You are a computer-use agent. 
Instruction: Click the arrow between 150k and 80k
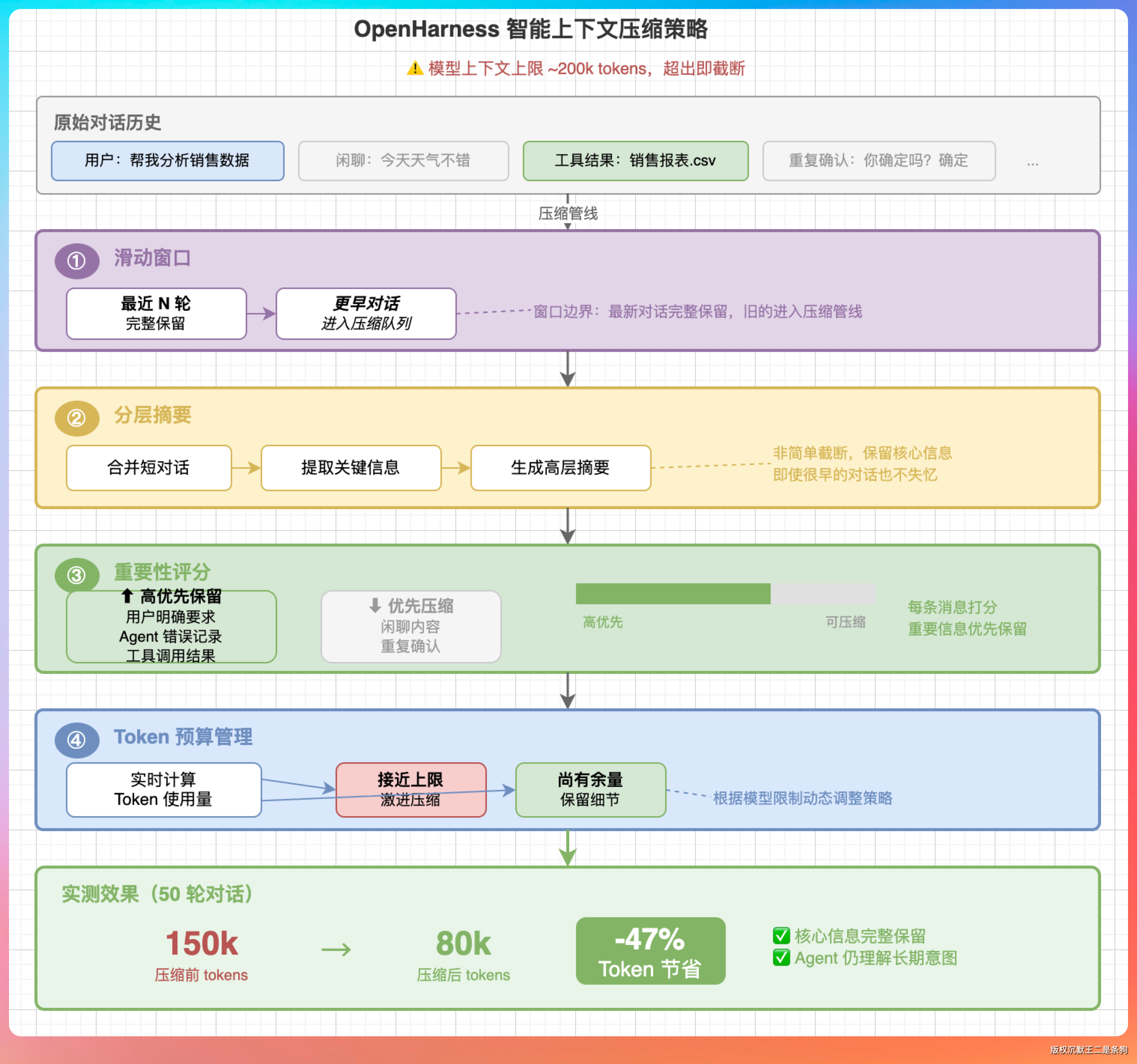[x=336, y=950]
